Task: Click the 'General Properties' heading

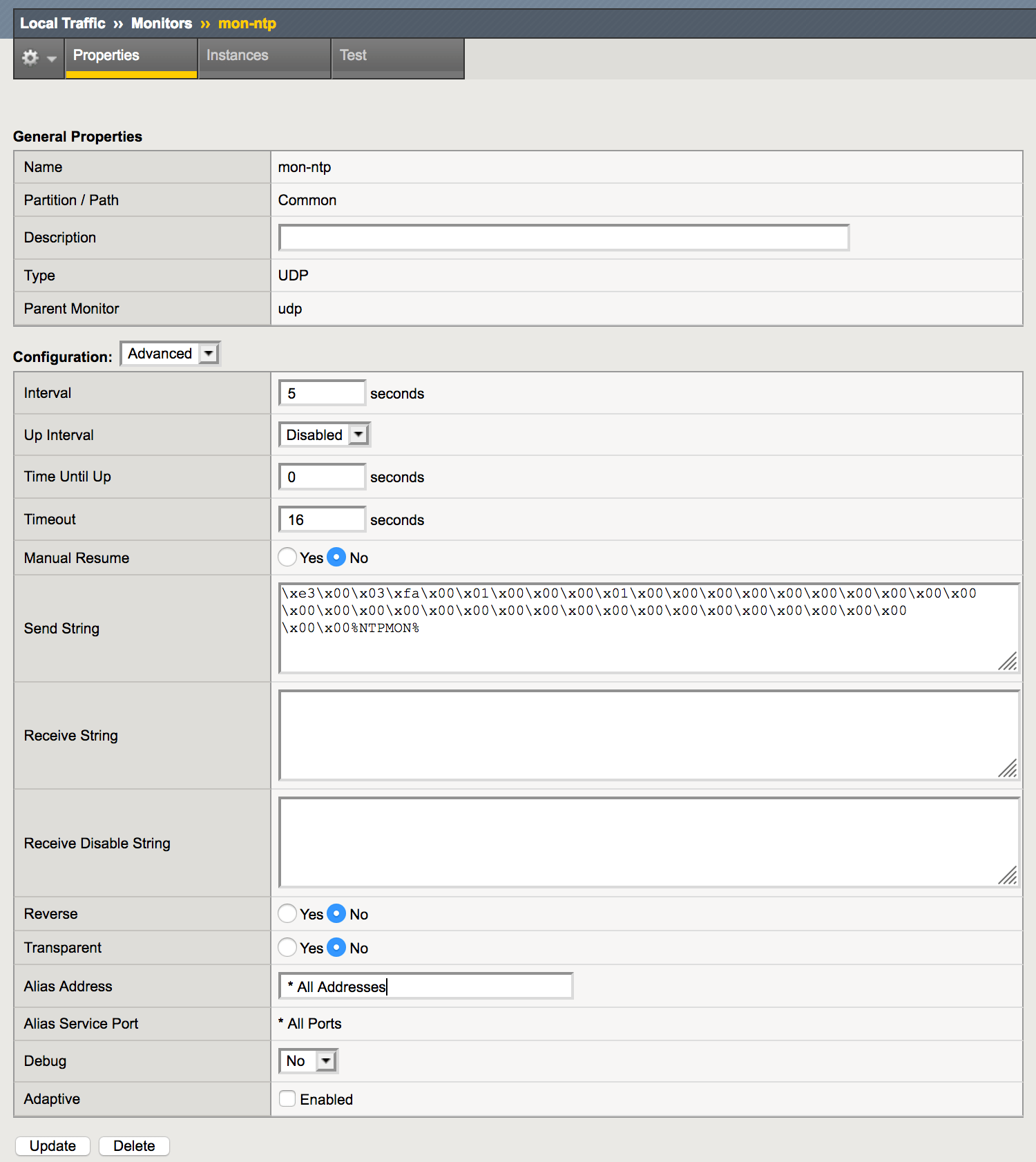Action: click(x=77, y=137)
